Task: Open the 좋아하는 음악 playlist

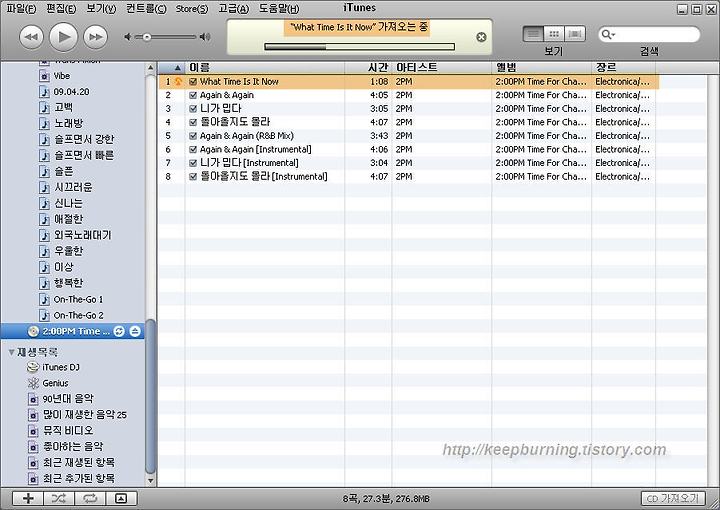Action: (66, 447)
